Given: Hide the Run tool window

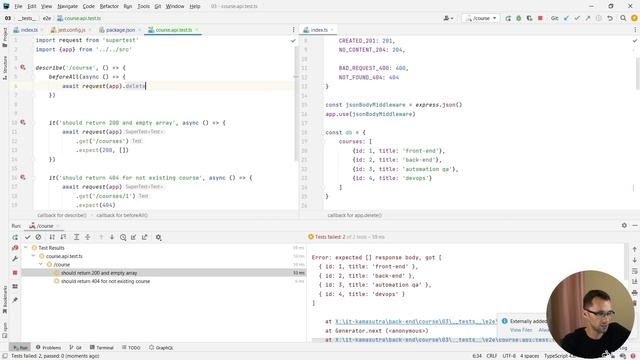Looking at the screenshot, I should click(635, 225).
